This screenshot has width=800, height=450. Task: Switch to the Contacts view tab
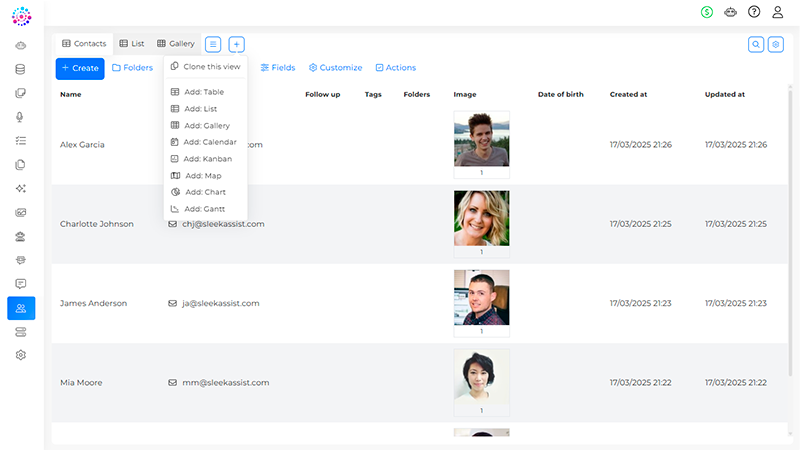click(x=84, y=44)
